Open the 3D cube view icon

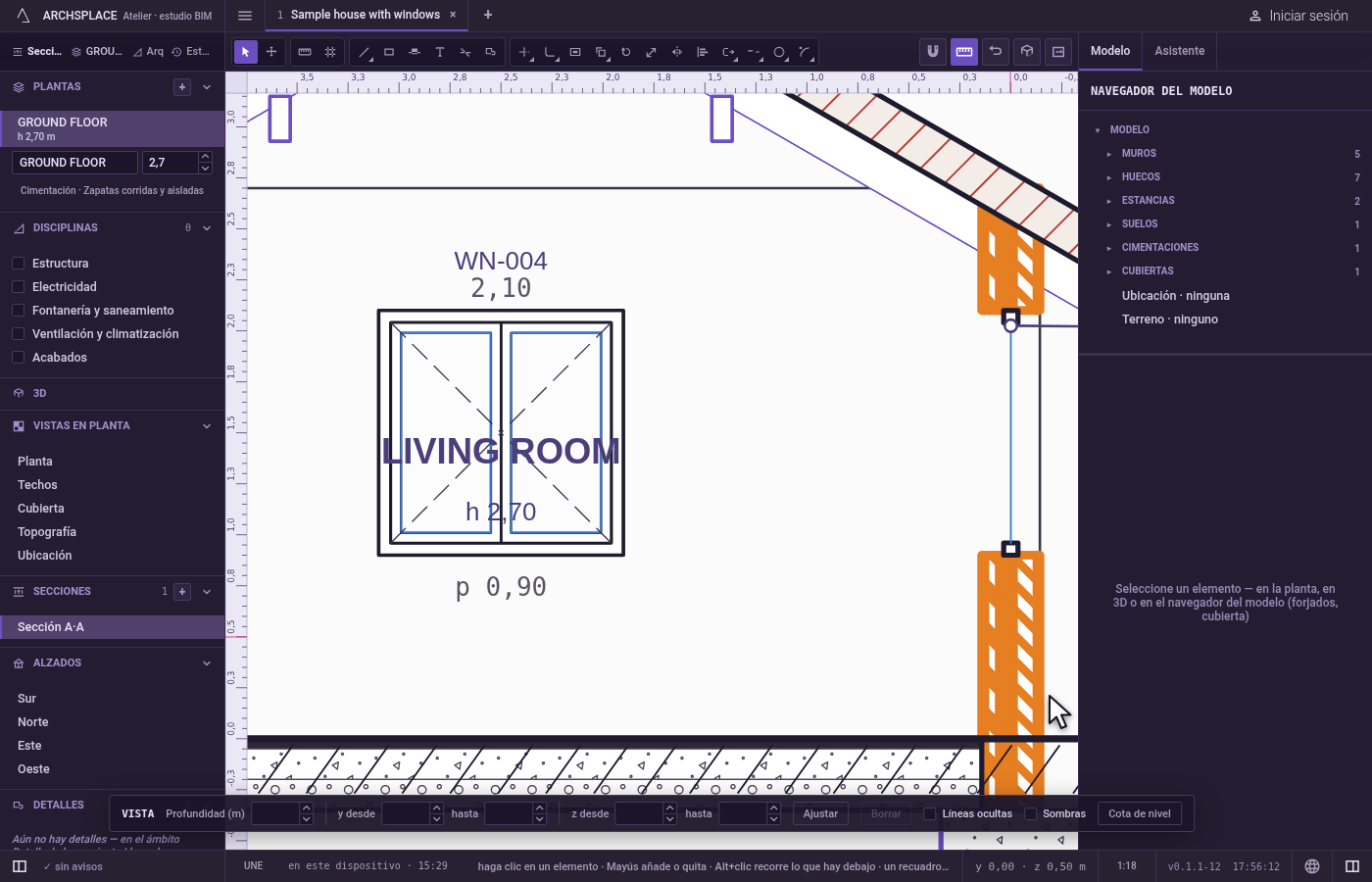coord(1027,51)
